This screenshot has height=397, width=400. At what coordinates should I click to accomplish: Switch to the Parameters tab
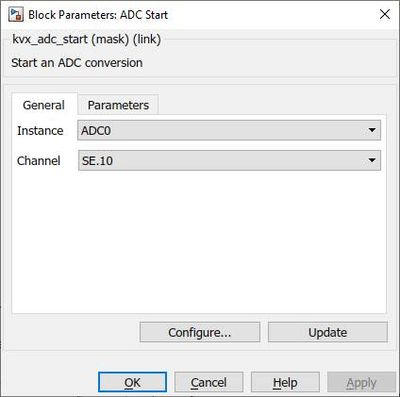click(x=118, y=105)
